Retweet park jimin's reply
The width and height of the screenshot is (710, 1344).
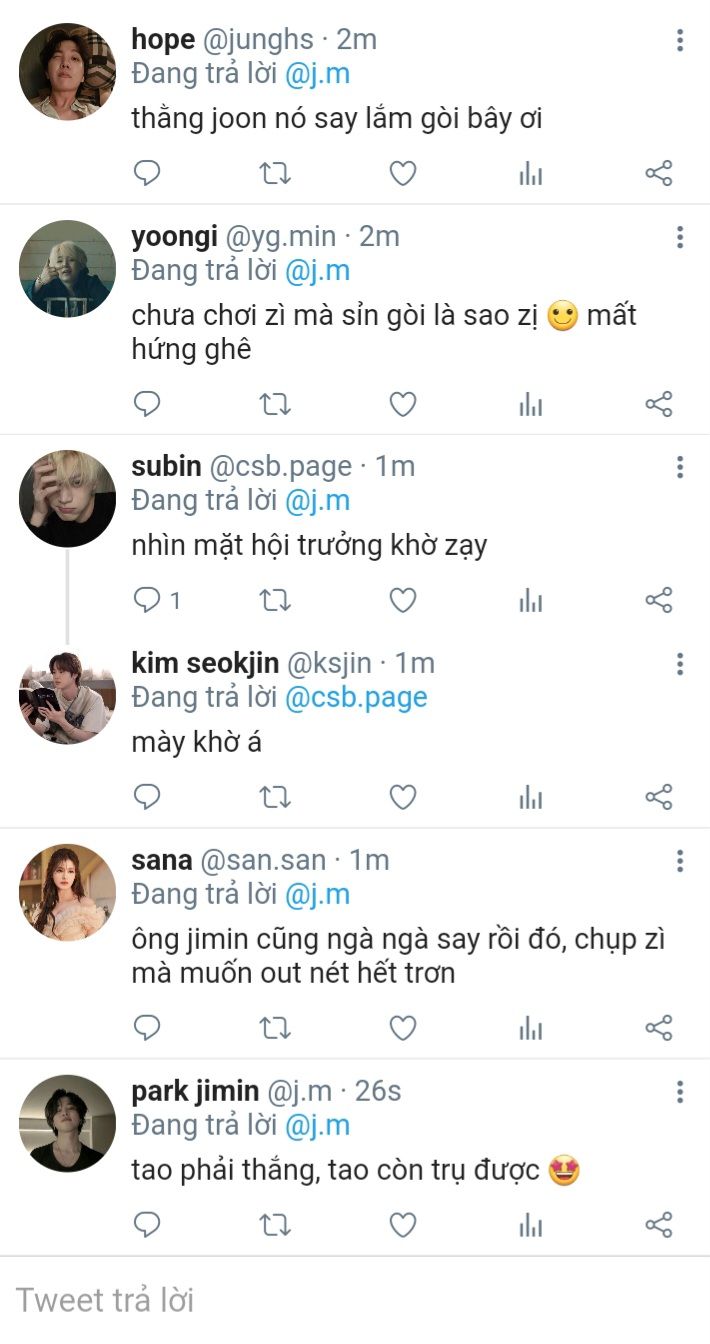pyautogui.click(x=275, y=1224)
